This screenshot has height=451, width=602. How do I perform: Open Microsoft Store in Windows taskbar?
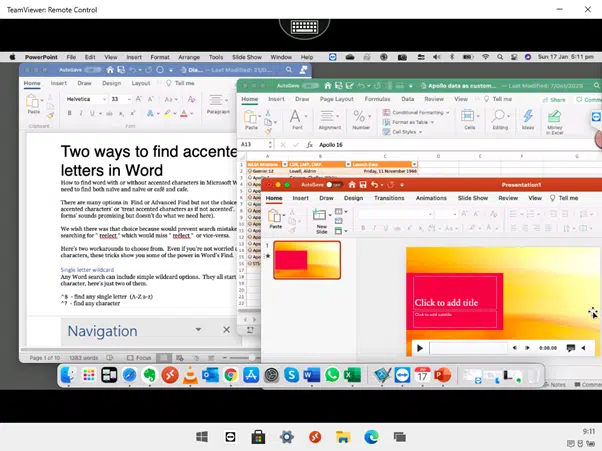pyautogui.click(x=258, y=437)
